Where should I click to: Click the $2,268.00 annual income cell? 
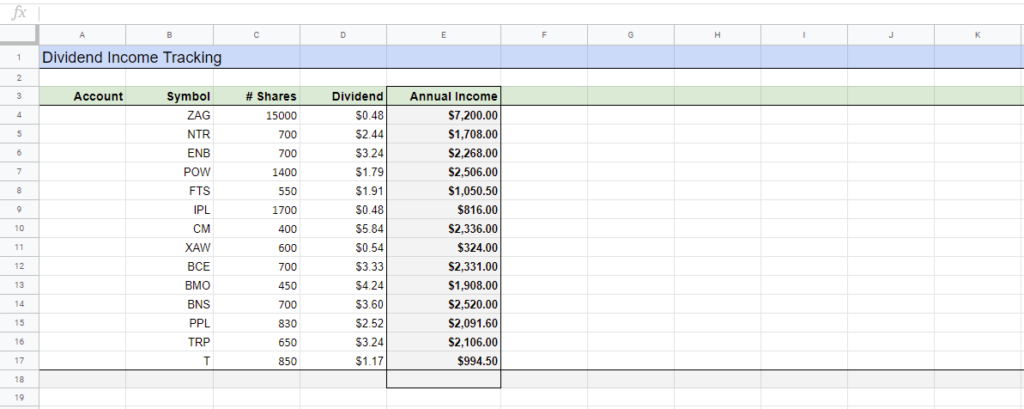click(x=443, y=154)
